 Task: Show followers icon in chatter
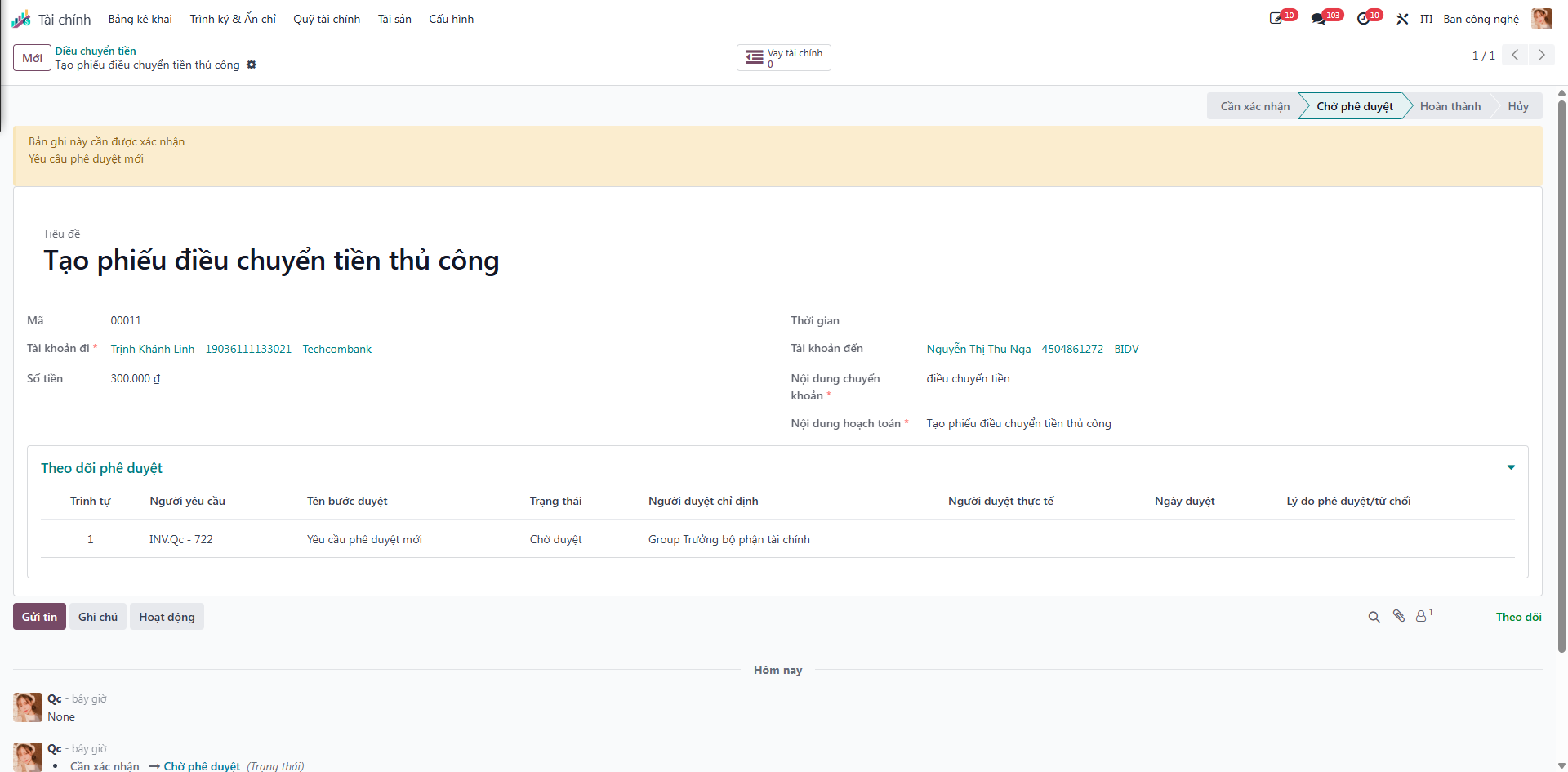(x=1424, y=616)
